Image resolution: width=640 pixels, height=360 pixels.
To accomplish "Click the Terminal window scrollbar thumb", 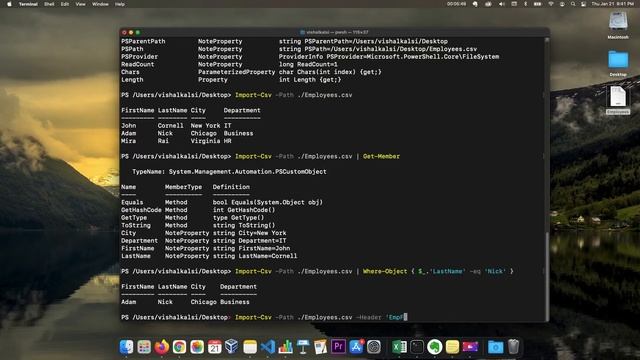I will pos(547,276).
